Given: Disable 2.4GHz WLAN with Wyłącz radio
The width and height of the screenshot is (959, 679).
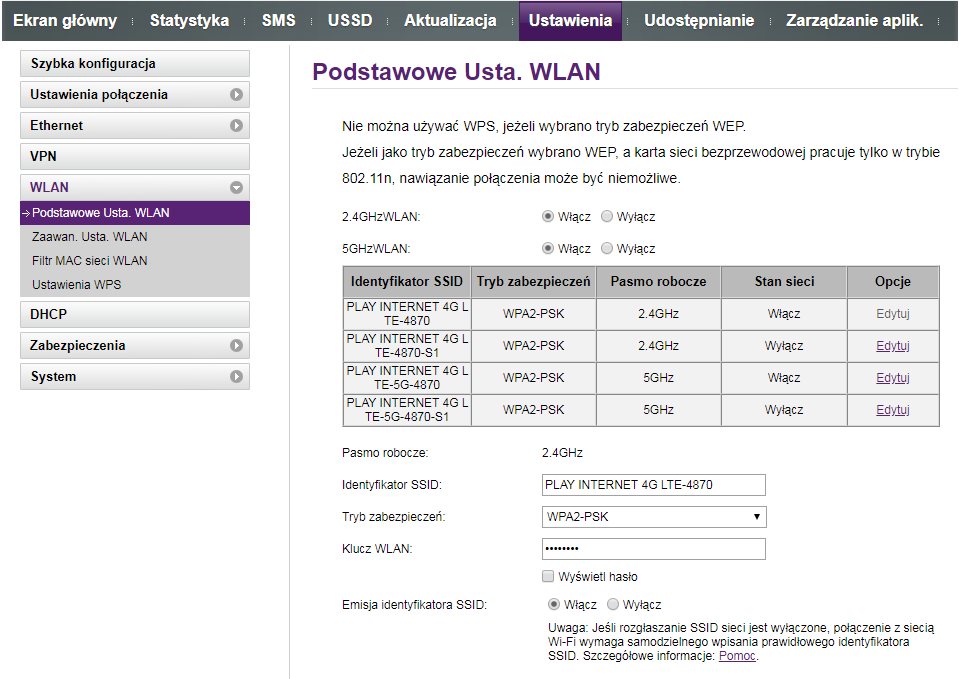Looking at the screenshot, I should [607, 217].
